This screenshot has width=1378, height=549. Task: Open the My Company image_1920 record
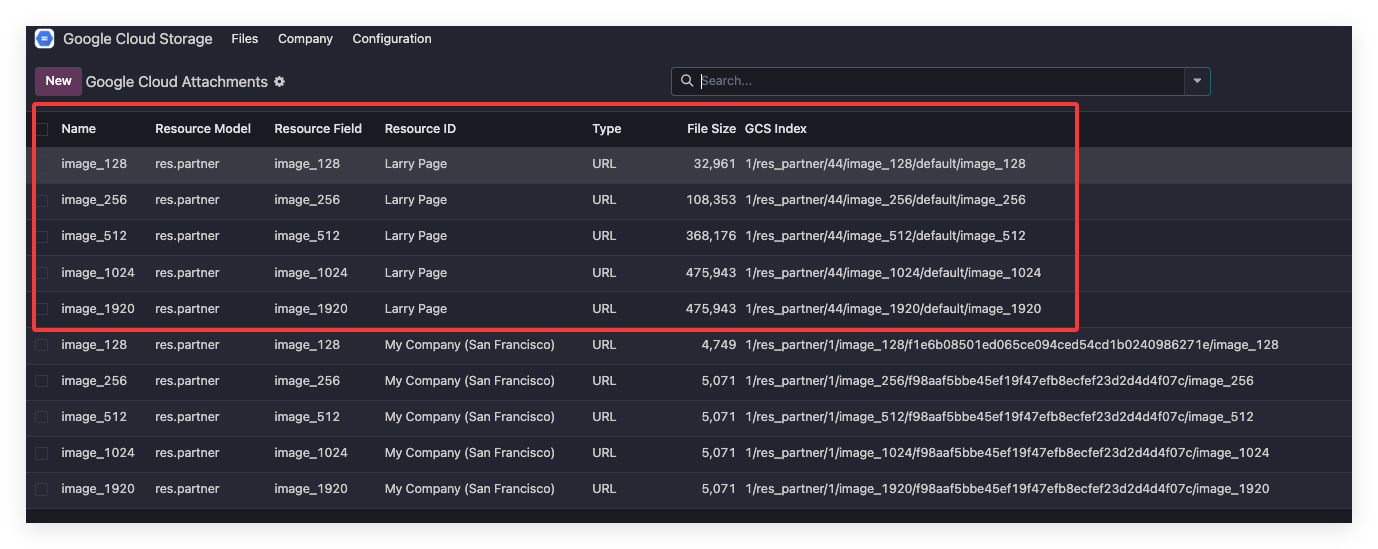[98, 489]
